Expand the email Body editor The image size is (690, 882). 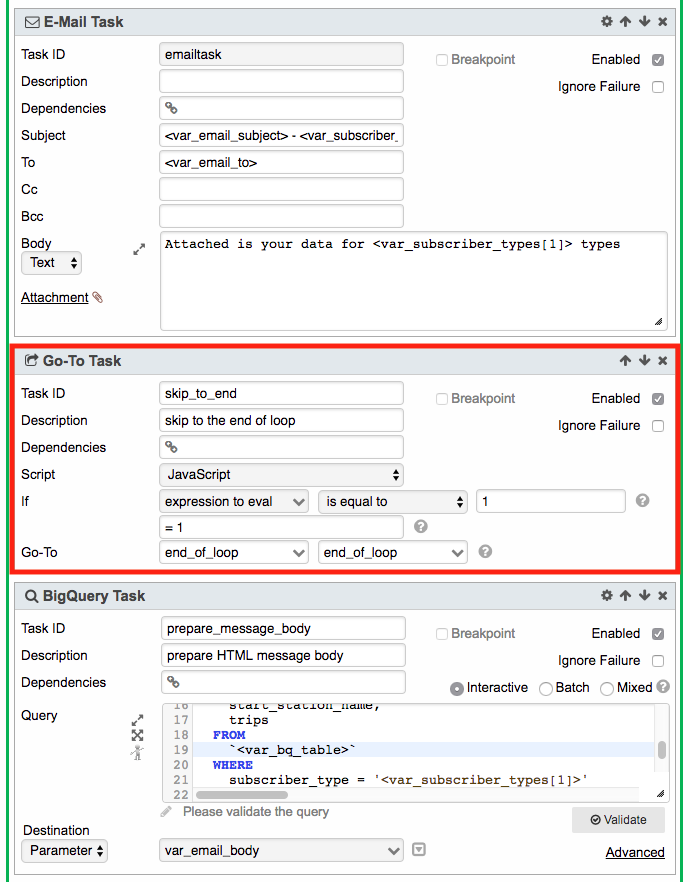(x=139, y=250)
